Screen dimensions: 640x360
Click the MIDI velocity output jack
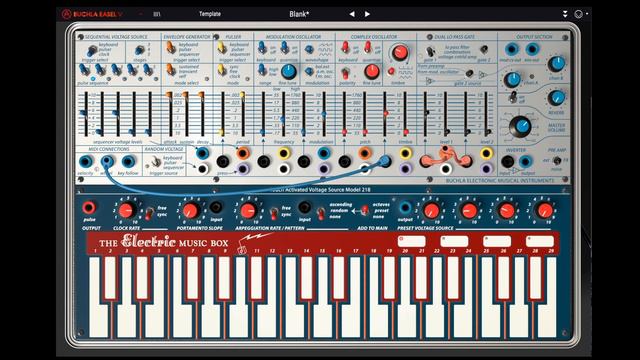[x=85, y=162]
